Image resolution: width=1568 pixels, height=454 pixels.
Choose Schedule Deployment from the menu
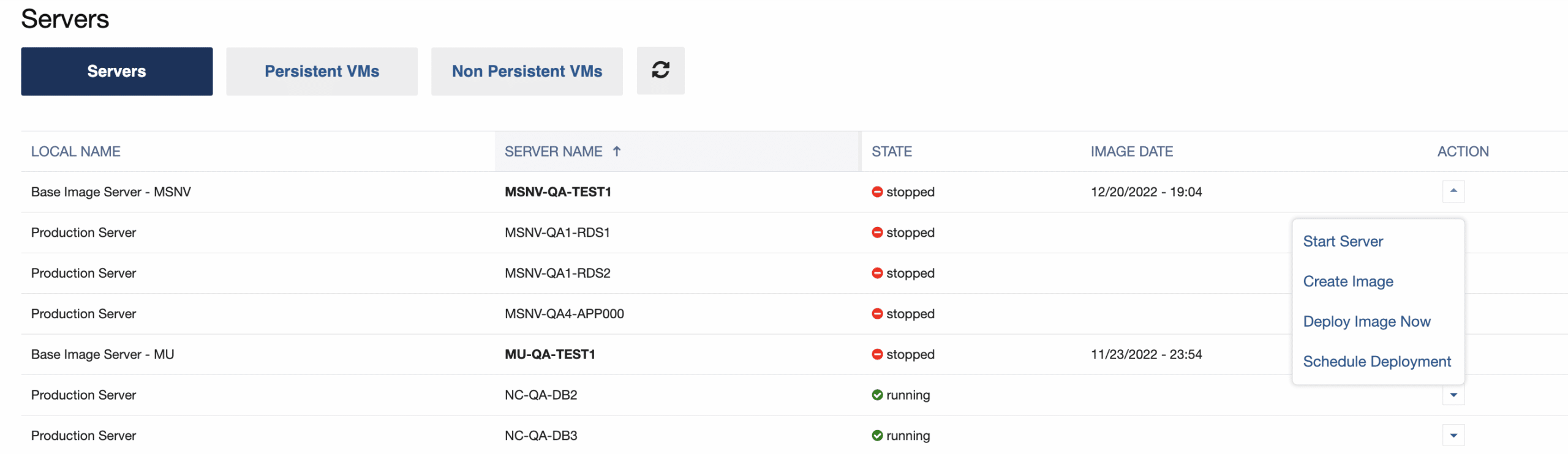click(1376, 362)
